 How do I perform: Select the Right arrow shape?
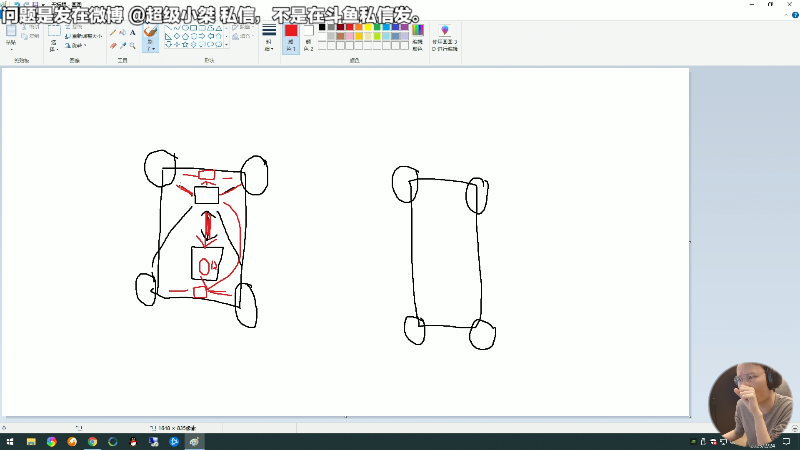click(202, 36)
